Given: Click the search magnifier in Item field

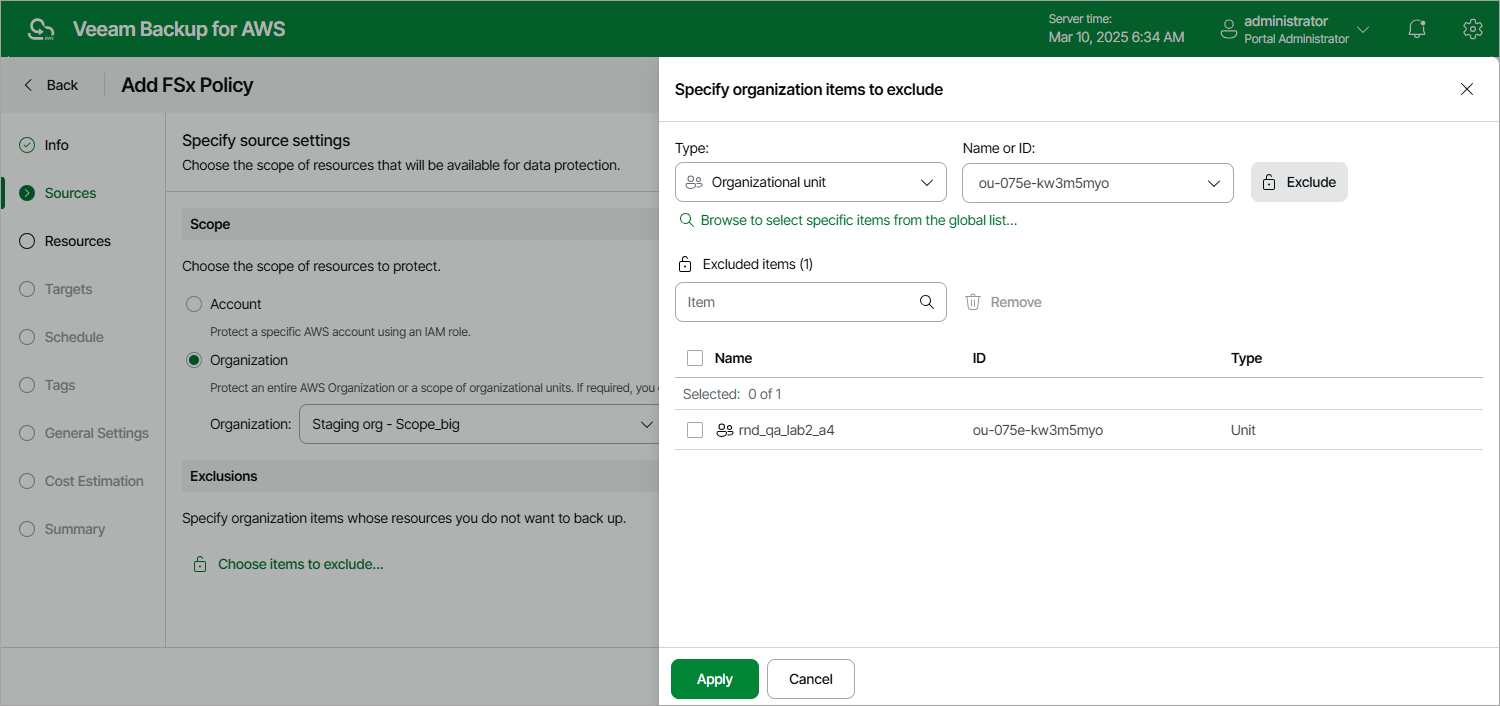Looking at the screenshot, I should click(x=927, y=302).
